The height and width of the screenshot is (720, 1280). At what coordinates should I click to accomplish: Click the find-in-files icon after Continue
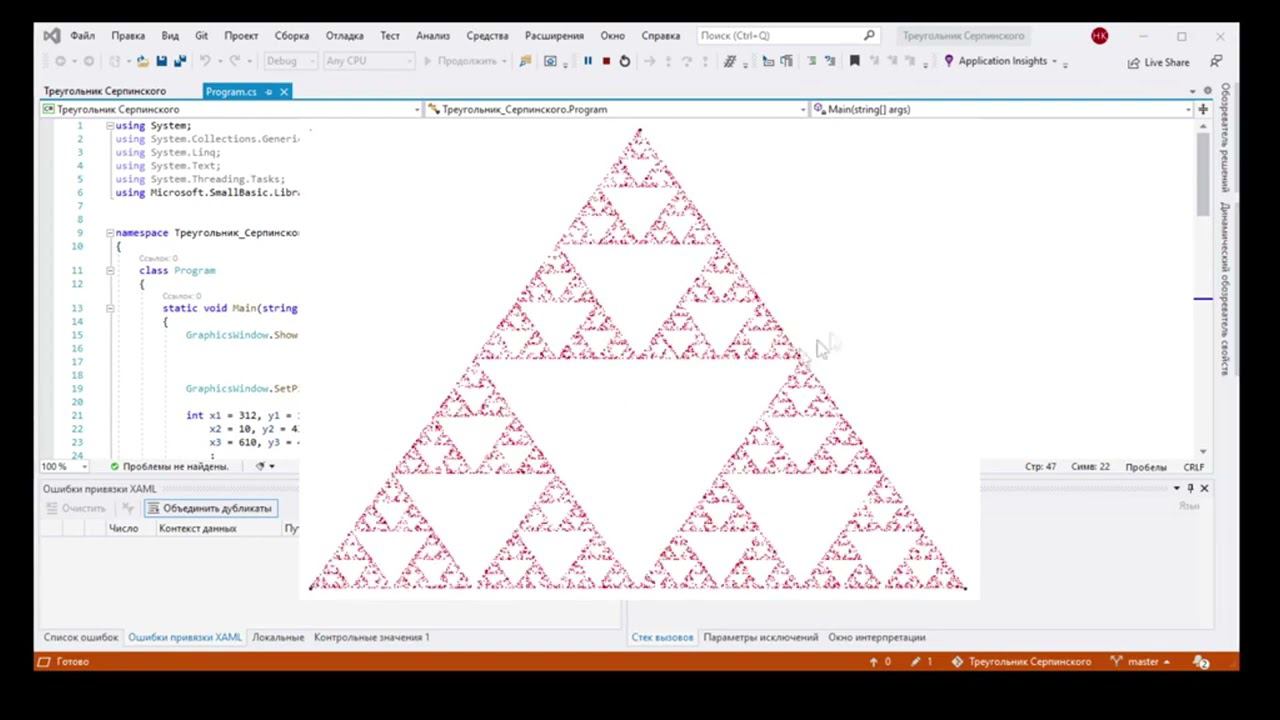pyautogui.click(x=525, y=61)
